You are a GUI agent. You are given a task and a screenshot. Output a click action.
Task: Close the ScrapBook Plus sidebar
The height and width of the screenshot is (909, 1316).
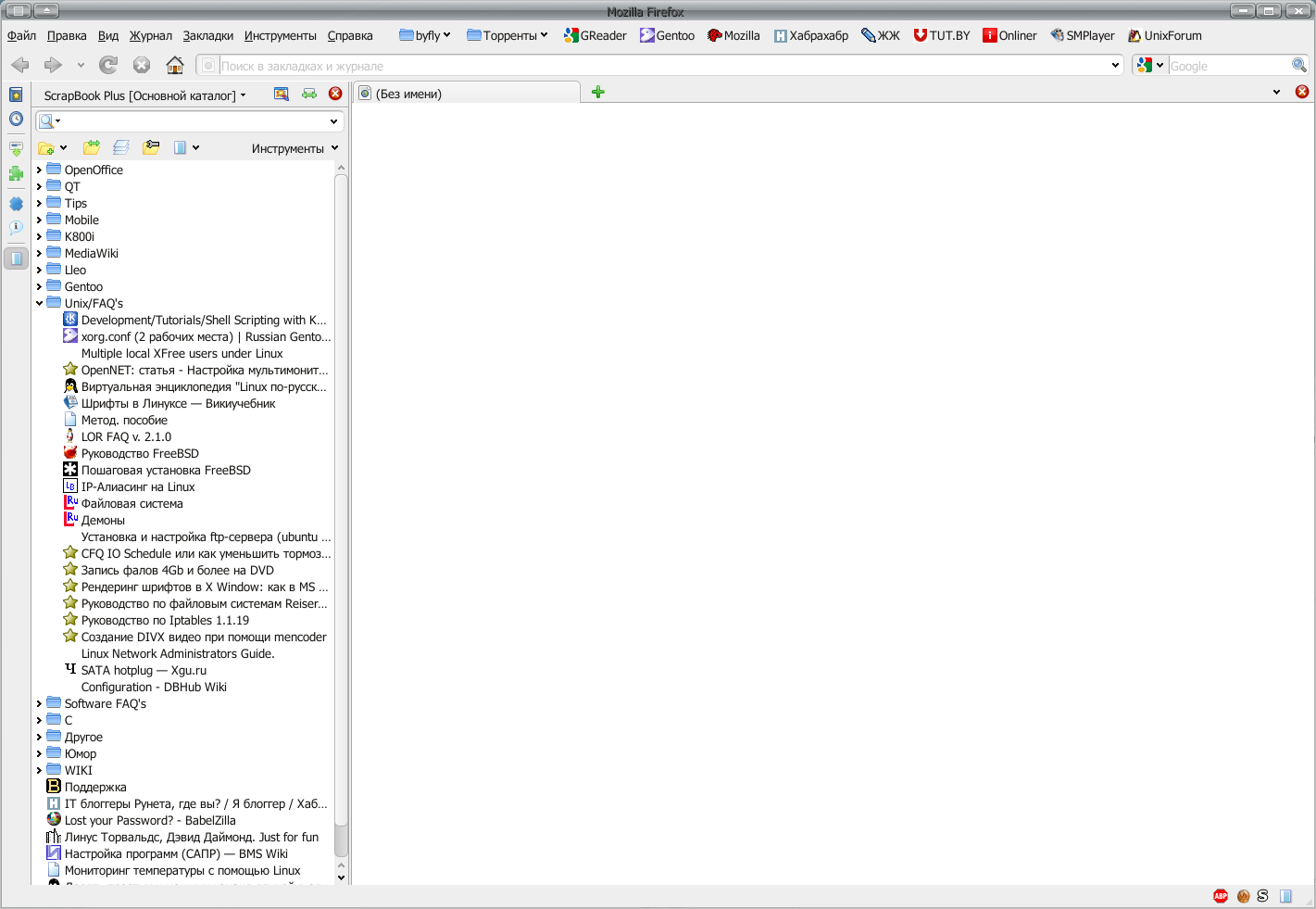[x=335, y=94]
